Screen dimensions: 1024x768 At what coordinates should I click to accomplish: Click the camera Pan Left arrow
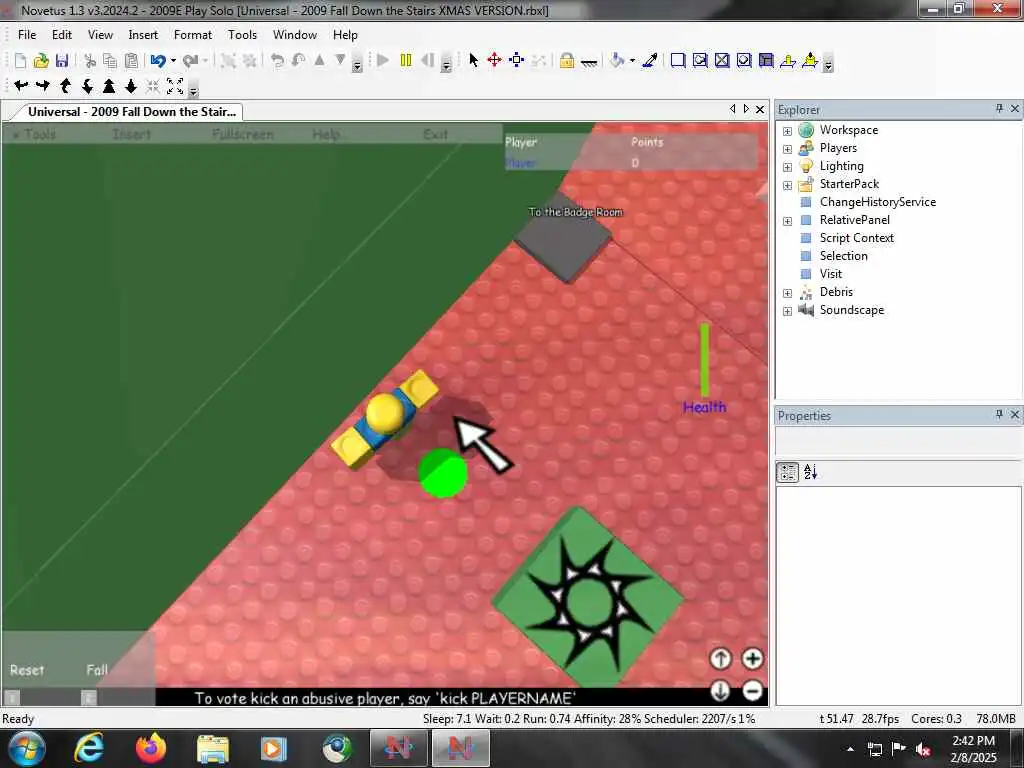point(21,86)
